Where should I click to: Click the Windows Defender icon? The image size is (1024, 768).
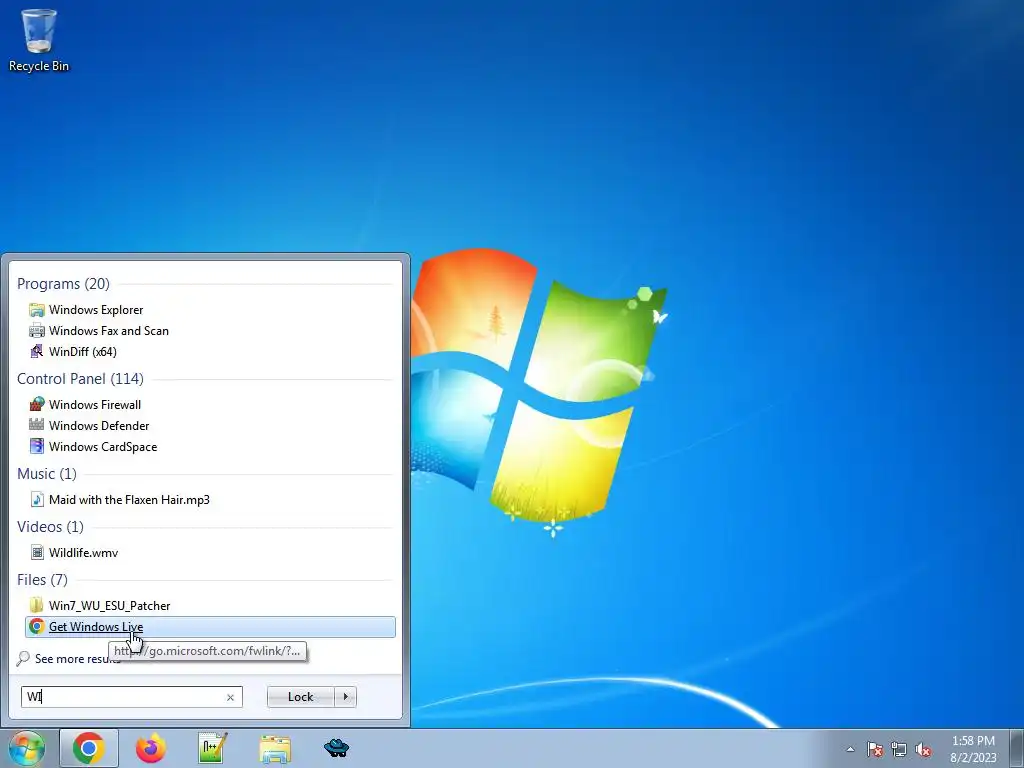tap(37, 425)
